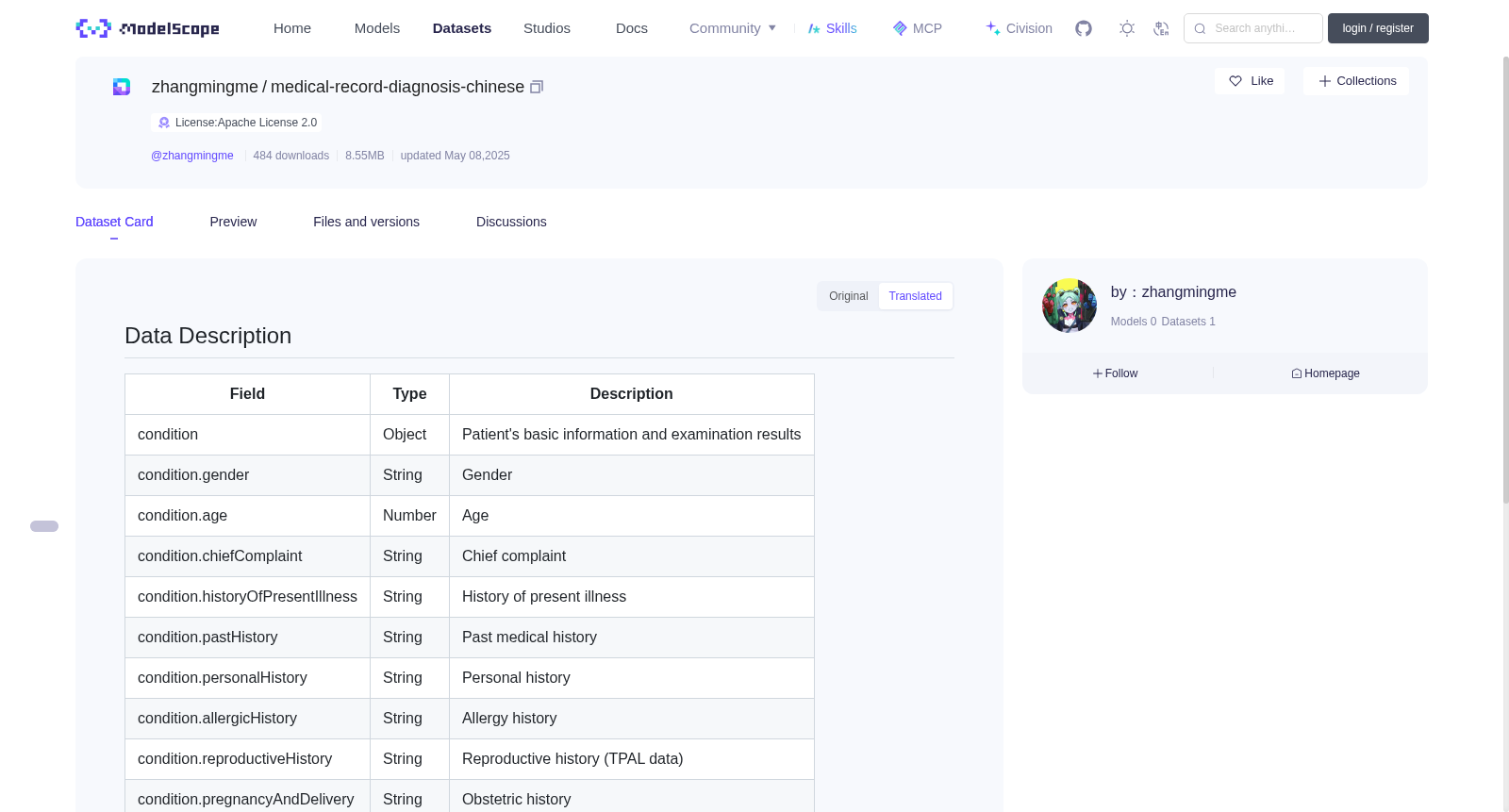Click the Data Description heading
This screenshot has height=812, width=1509.
208,336
